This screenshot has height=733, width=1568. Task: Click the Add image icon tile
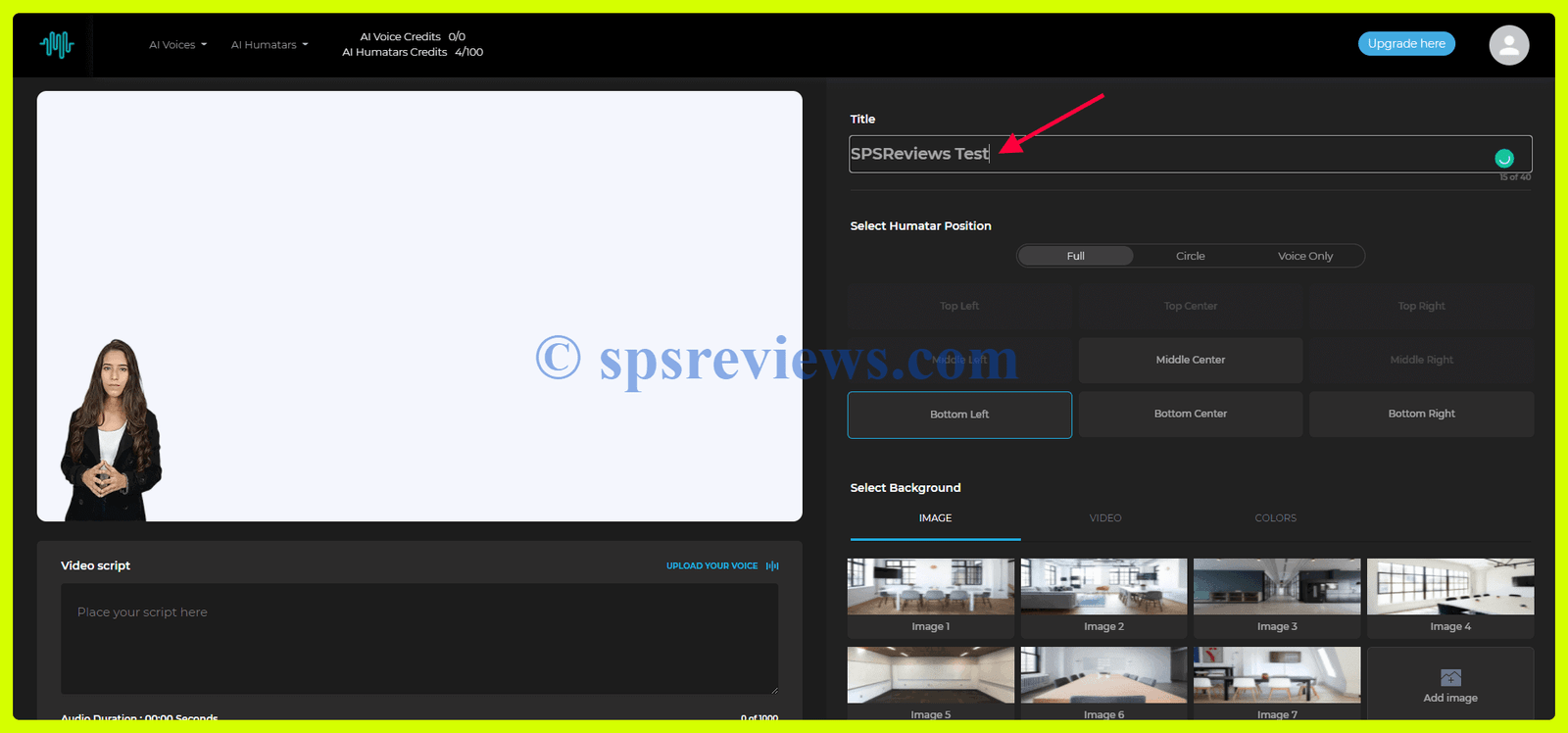[x=1450, y=684]
